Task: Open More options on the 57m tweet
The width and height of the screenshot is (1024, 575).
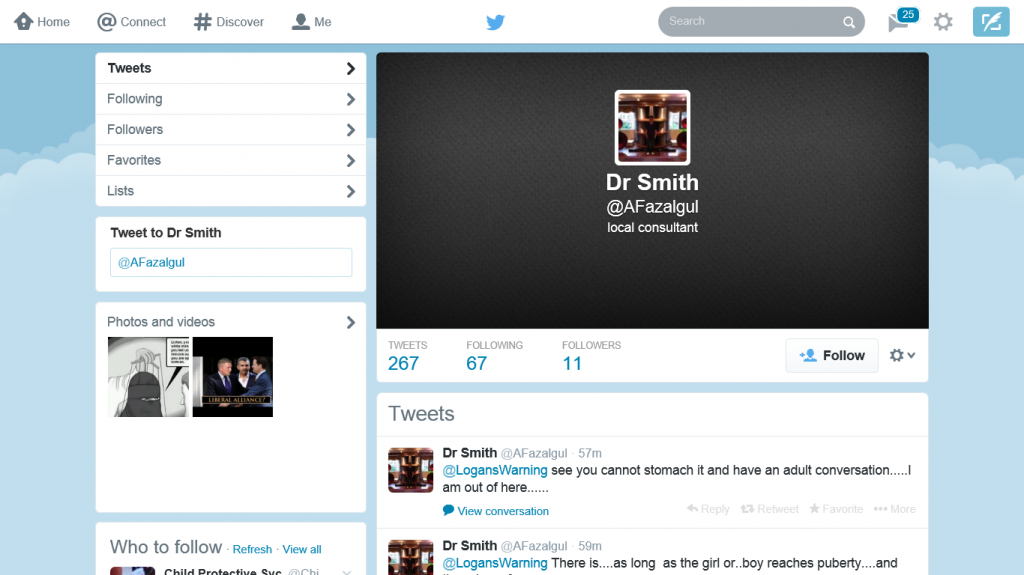Action: [x=895, y=509]
